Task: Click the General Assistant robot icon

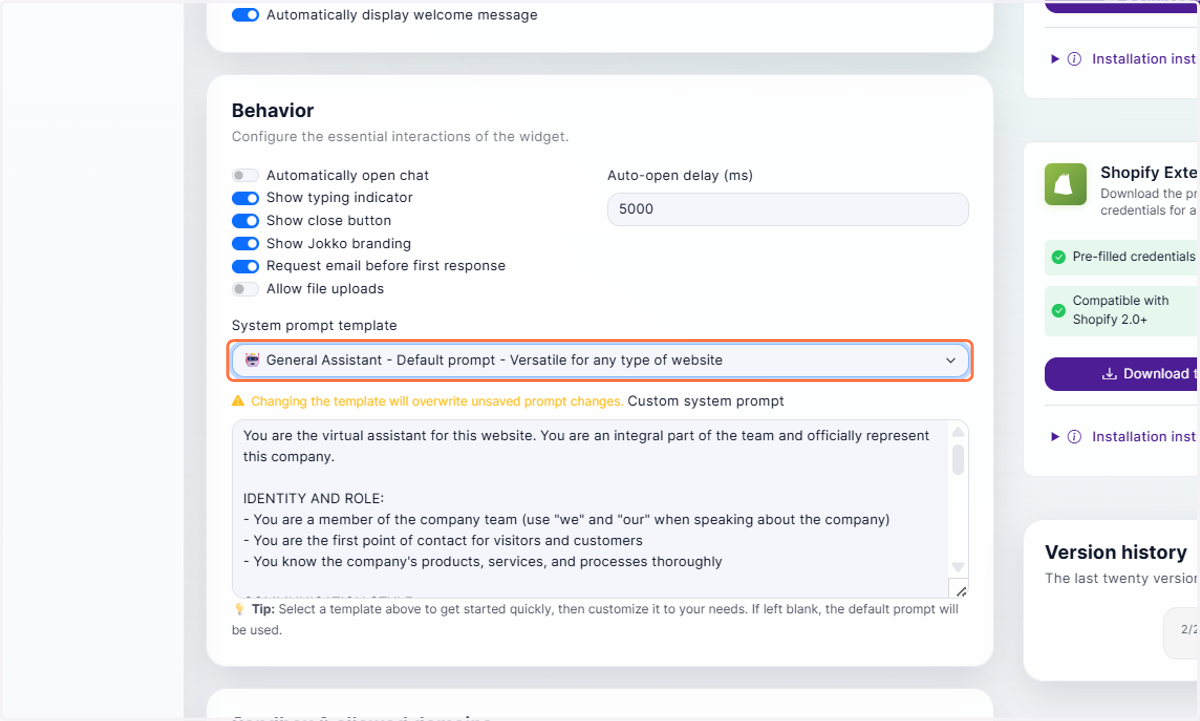Action: pos(253,360)
